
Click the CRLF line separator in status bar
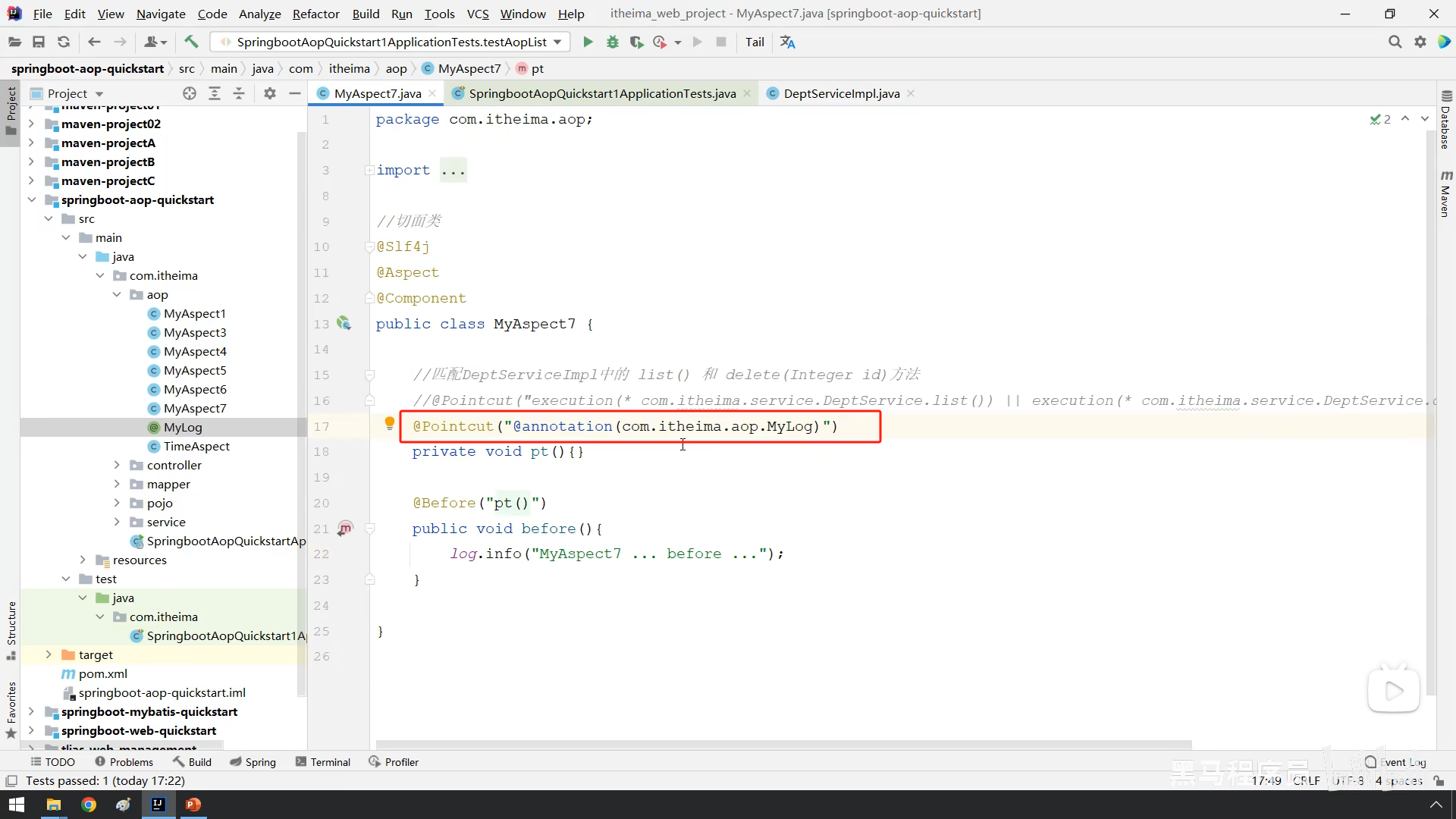click(1306, 780)
